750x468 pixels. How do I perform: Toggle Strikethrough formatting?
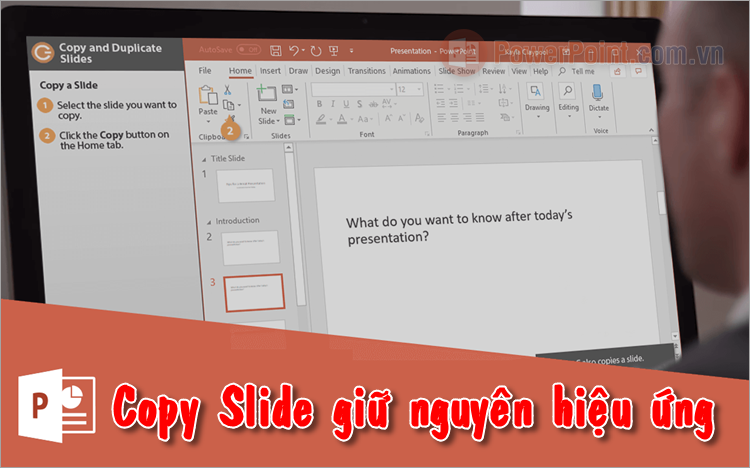click(x=374, y=104)
